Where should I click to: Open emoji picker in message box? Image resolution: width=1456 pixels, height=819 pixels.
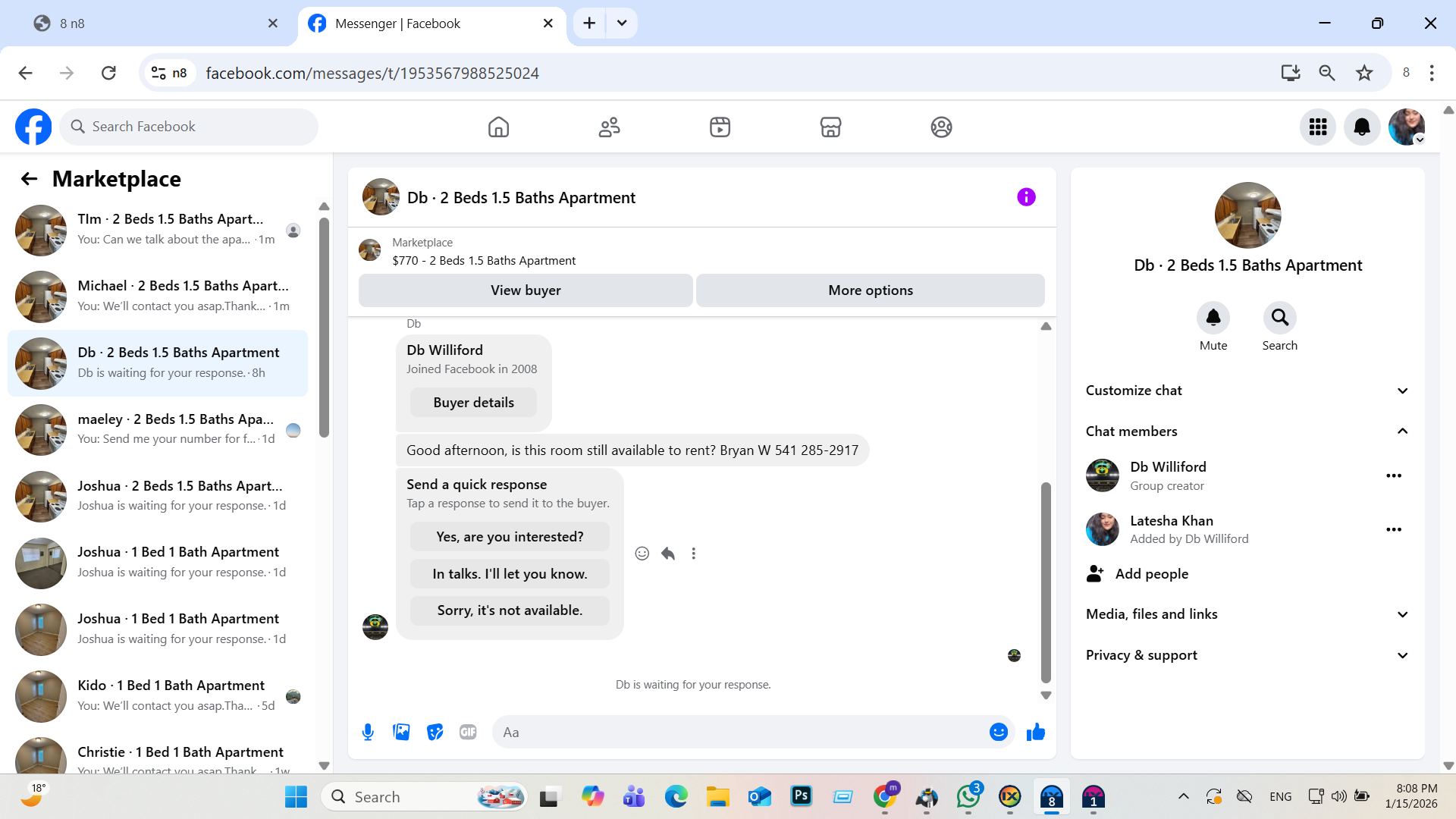tap(998, 732)
